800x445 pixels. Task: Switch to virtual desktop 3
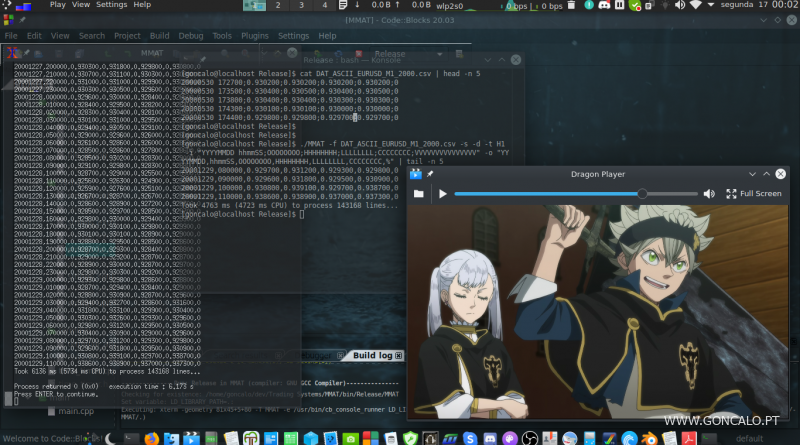(301, 5)
